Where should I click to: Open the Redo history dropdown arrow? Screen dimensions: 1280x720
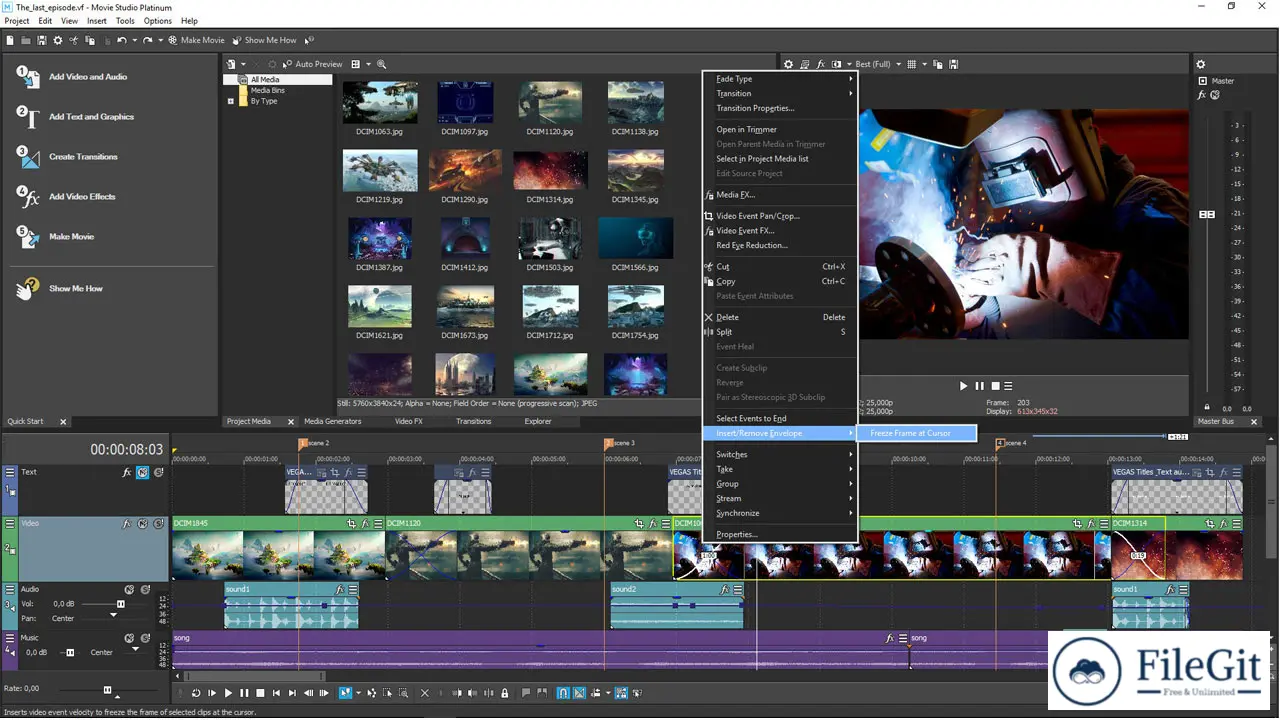tap(161, 40)
